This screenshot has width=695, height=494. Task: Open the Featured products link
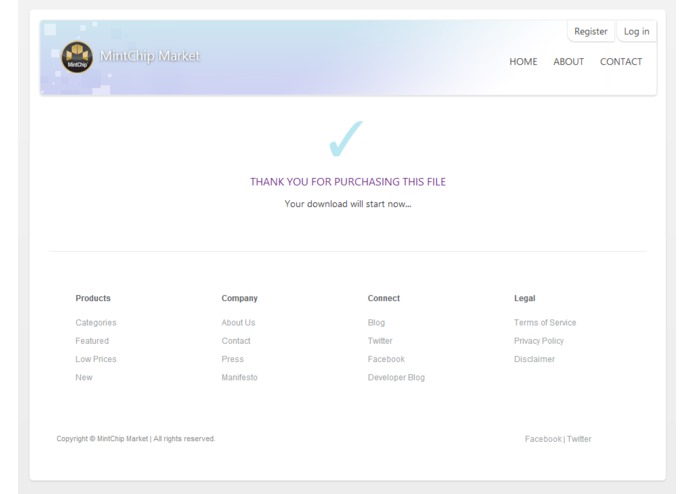[92, 341]
